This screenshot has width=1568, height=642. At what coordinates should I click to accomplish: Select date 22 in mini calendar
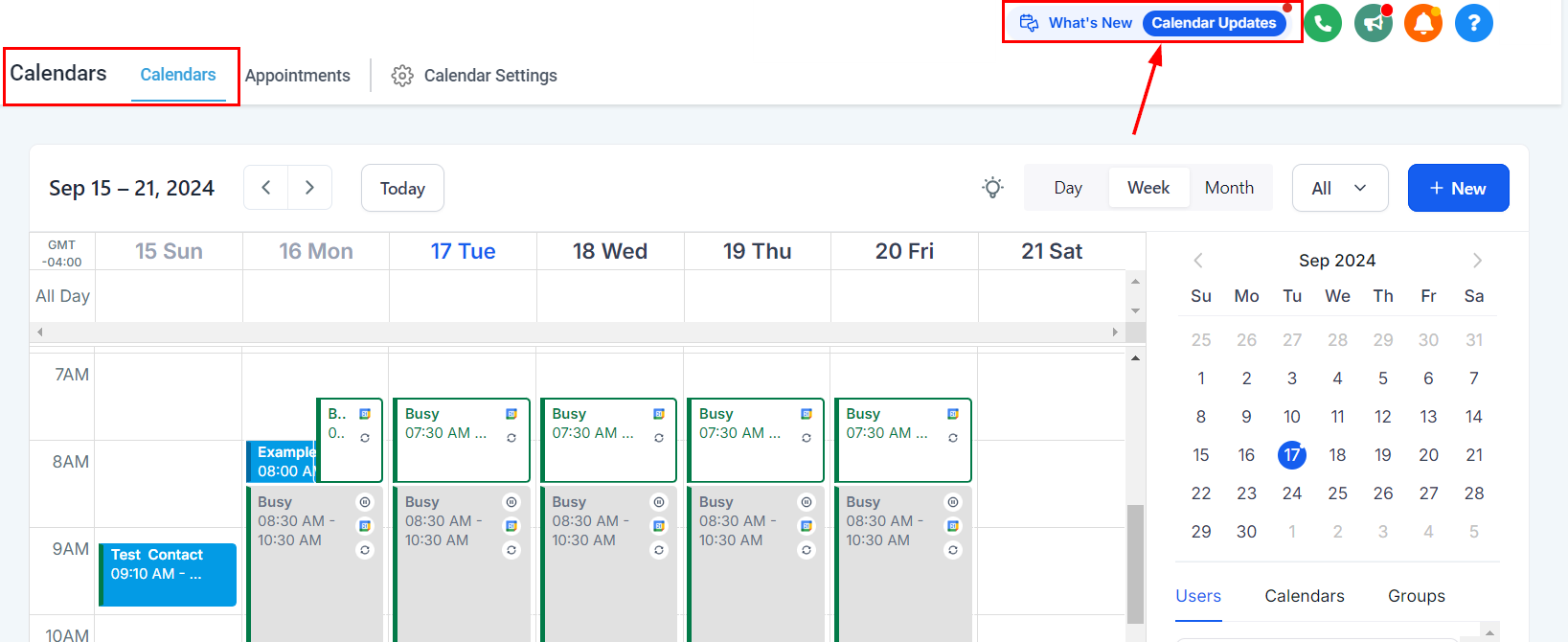coord(1201,493)
